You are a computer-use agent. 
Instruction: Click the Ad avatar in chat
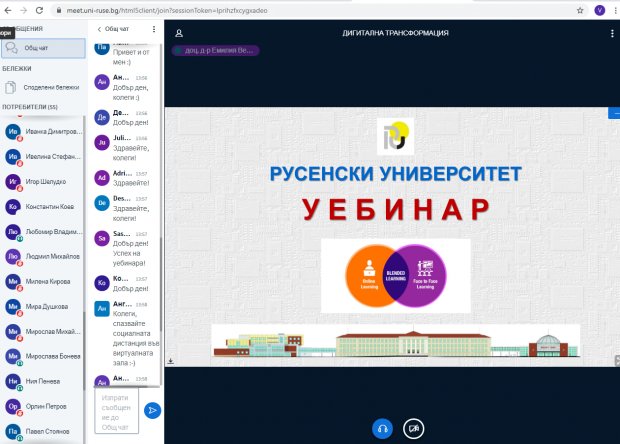tap(102, 178)
